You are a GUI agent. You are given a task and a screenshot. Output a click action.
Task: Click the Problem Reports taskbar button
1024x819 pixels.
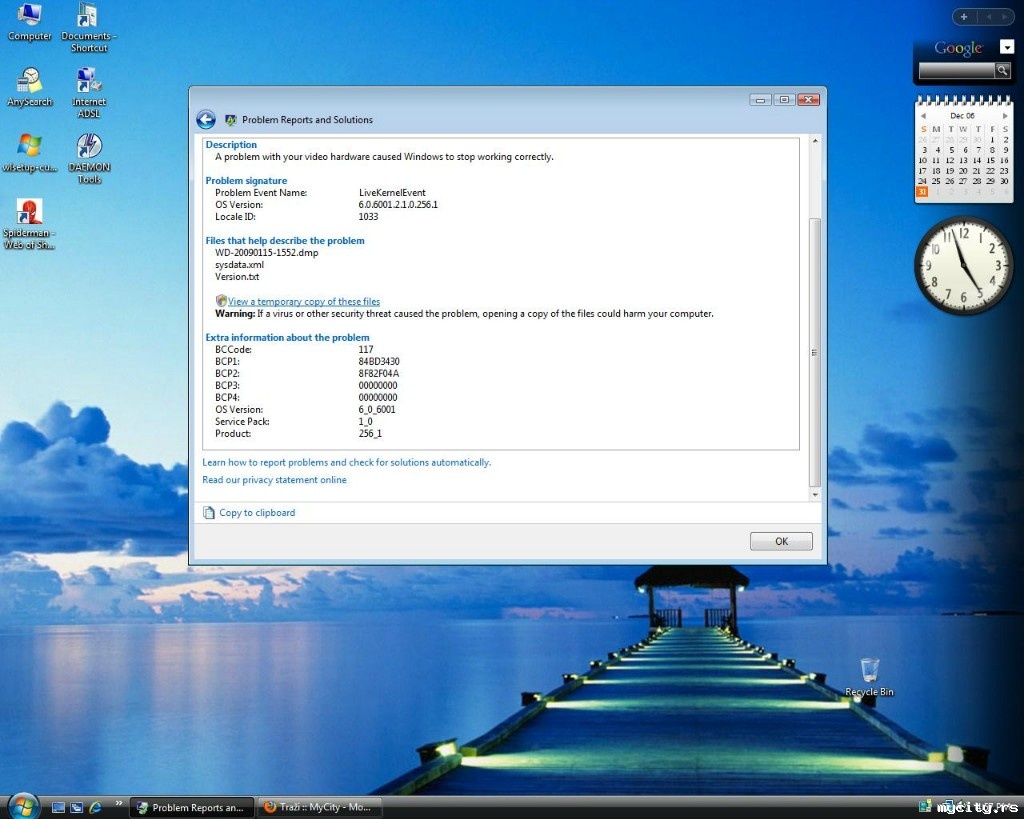189,807
